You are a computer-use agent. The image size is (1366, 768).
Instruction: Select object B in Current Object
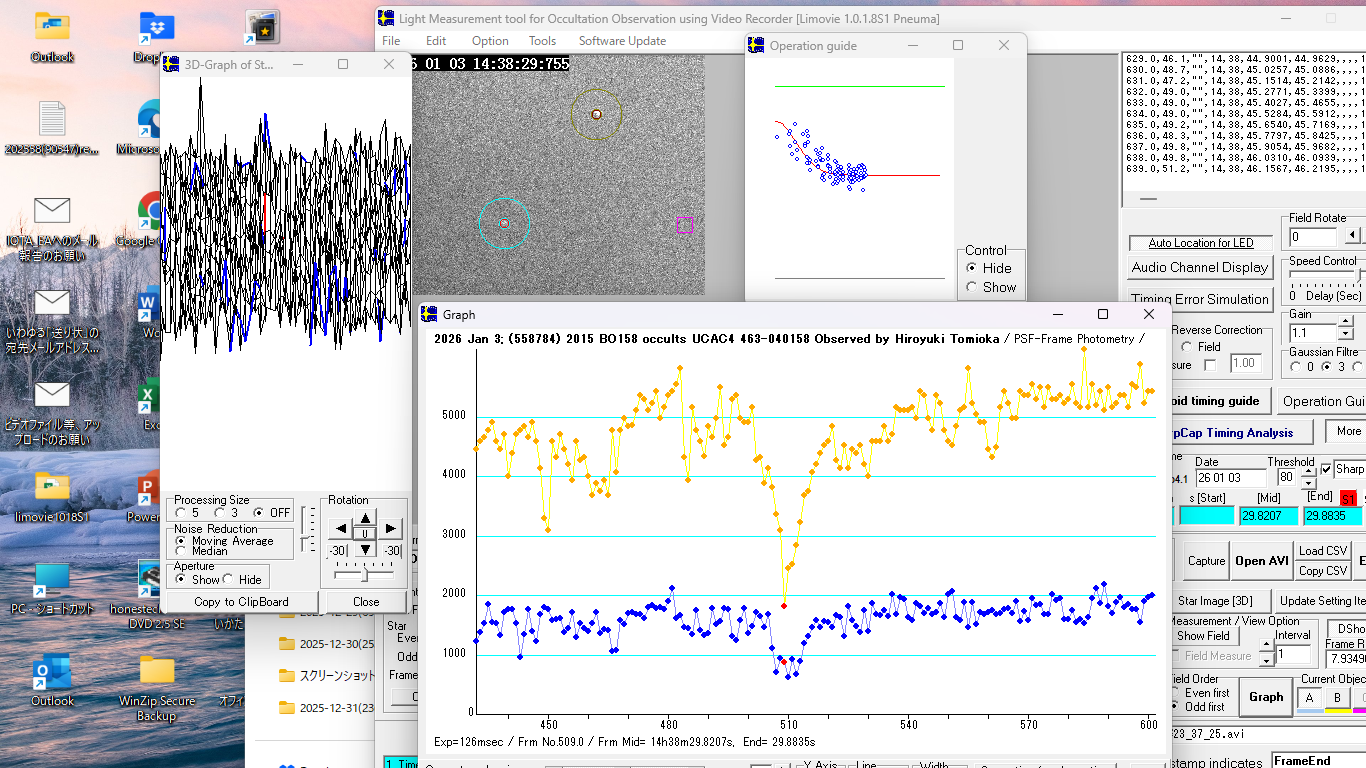(1337, 698)
